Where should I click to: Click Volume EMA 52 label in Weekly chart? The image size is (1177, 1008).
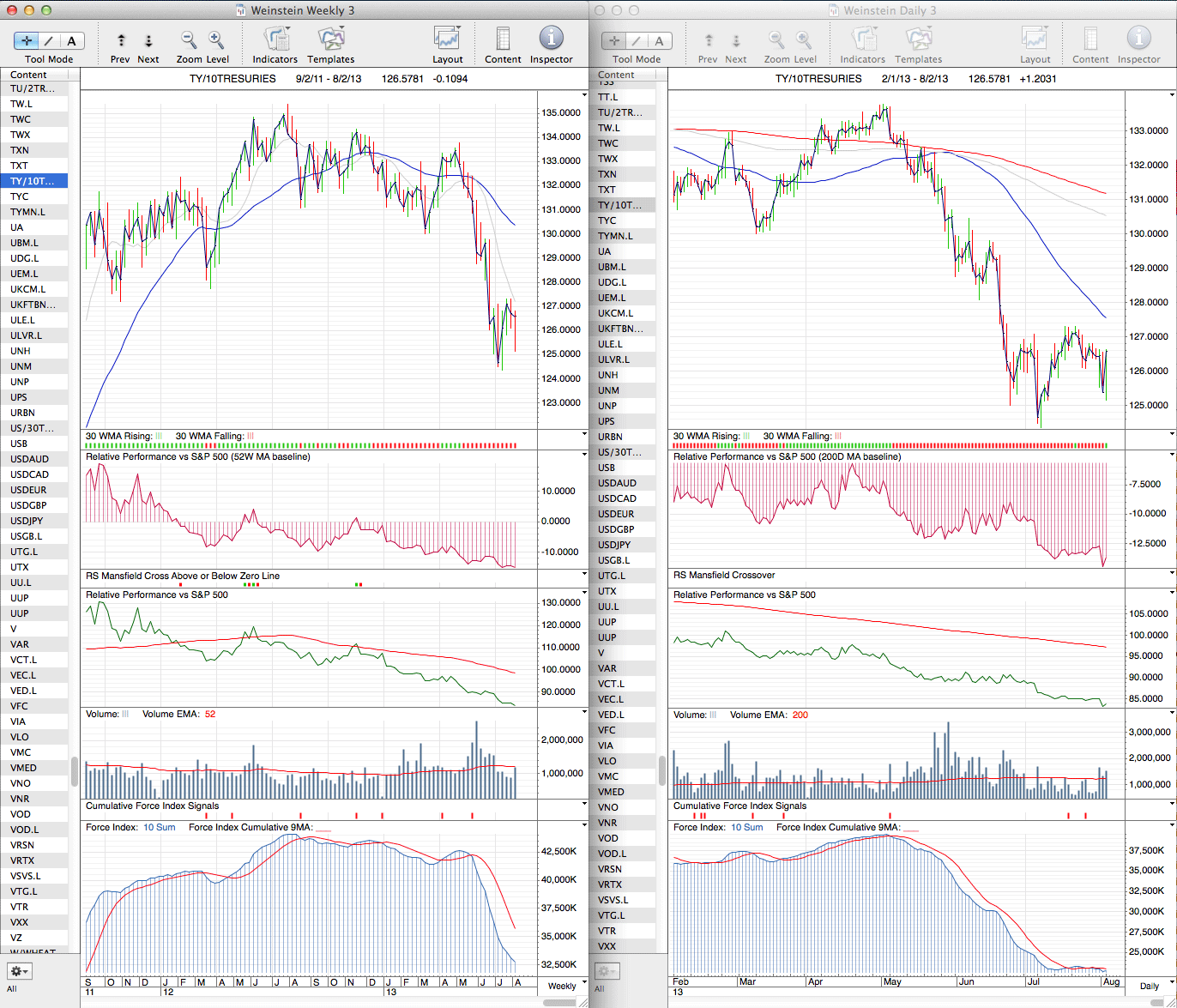(x=178, y=714)
